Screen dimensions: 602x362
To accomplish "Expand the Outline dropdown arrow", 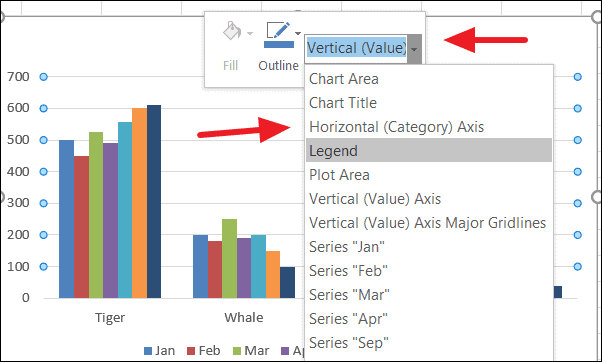I will coord(298,33).
